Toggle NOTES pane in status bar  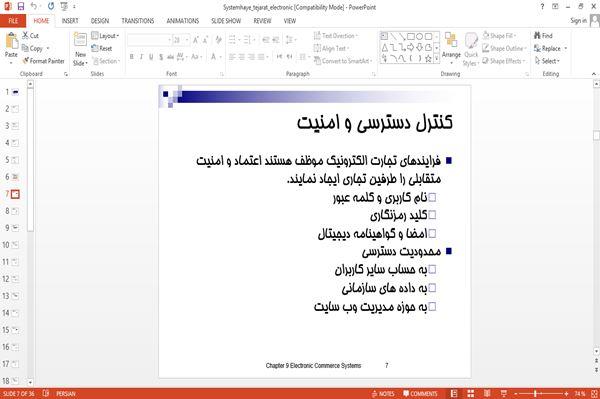tap(383, 394)
